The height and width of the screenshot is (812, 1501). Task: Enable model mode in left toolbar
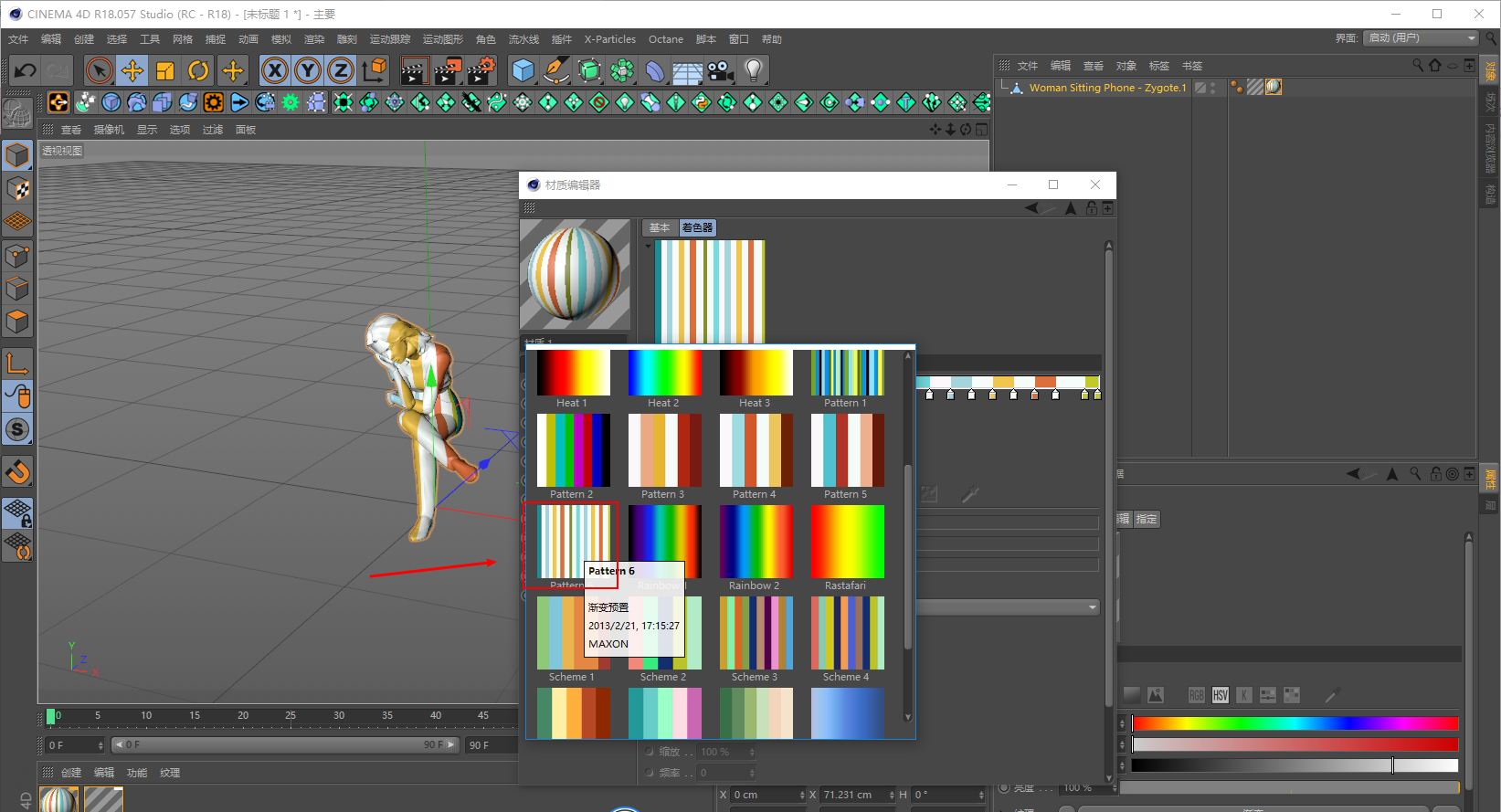[x=17, y=156]
